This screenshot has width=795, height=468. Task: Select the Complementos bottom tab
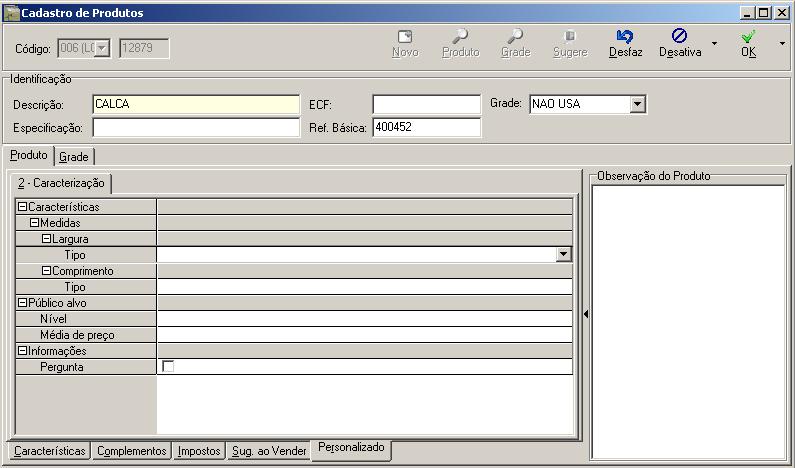pos(131,451)
